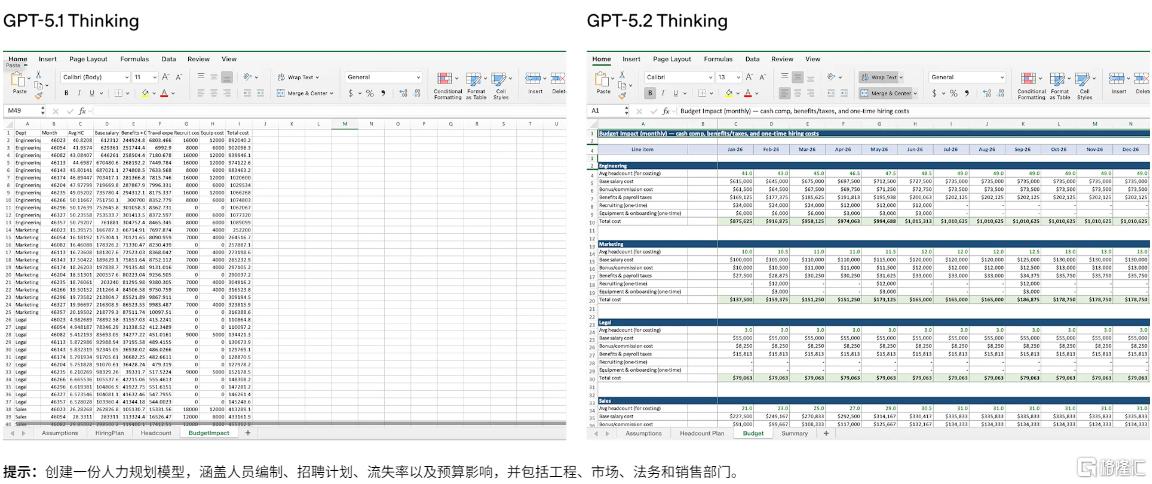Click Insert cells icon in left Excel window
This screenshot has width=1152, height=484.
(535, 78)
